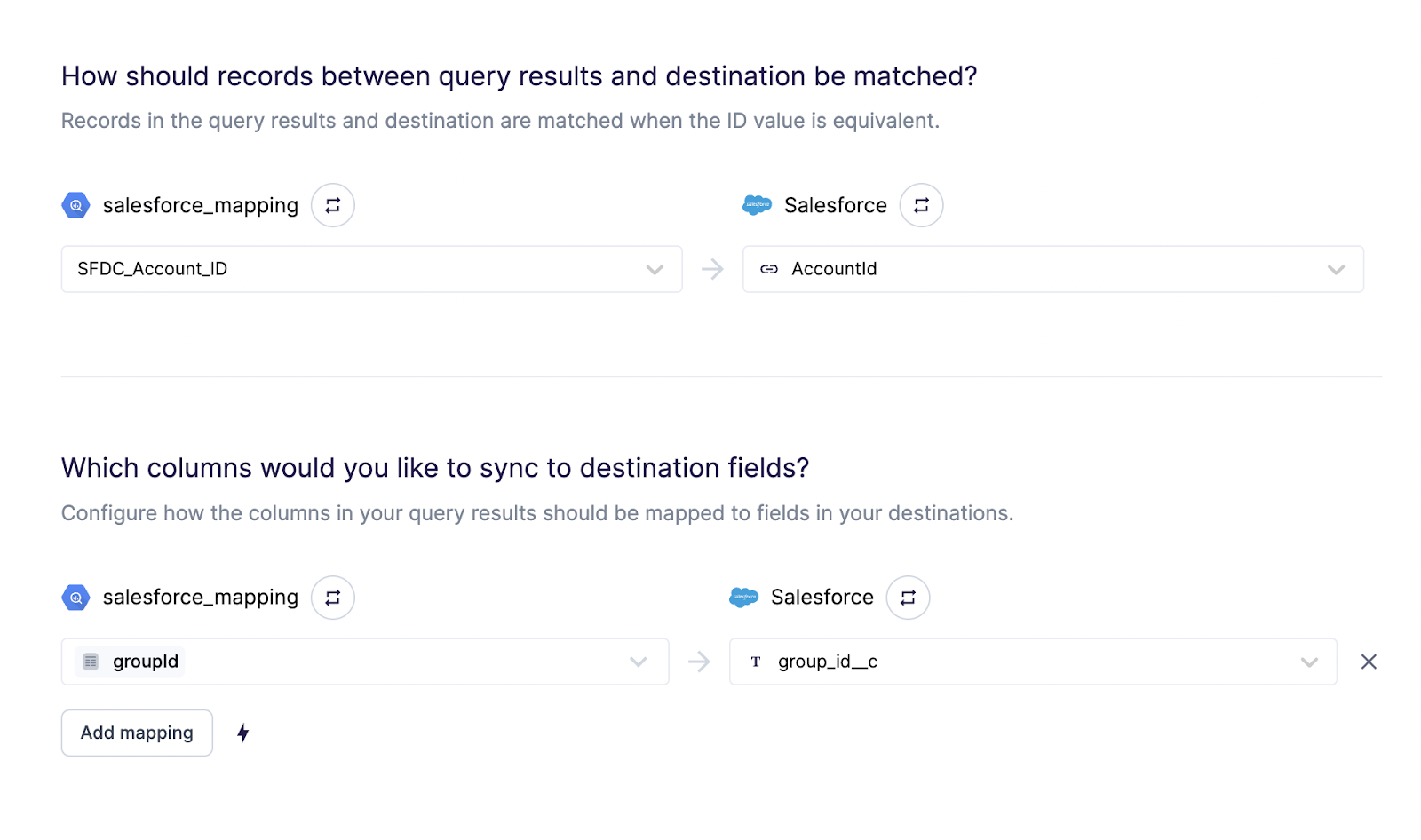Refresh salesforce_mapping columns in record matching section

click(x=332, y=205)
